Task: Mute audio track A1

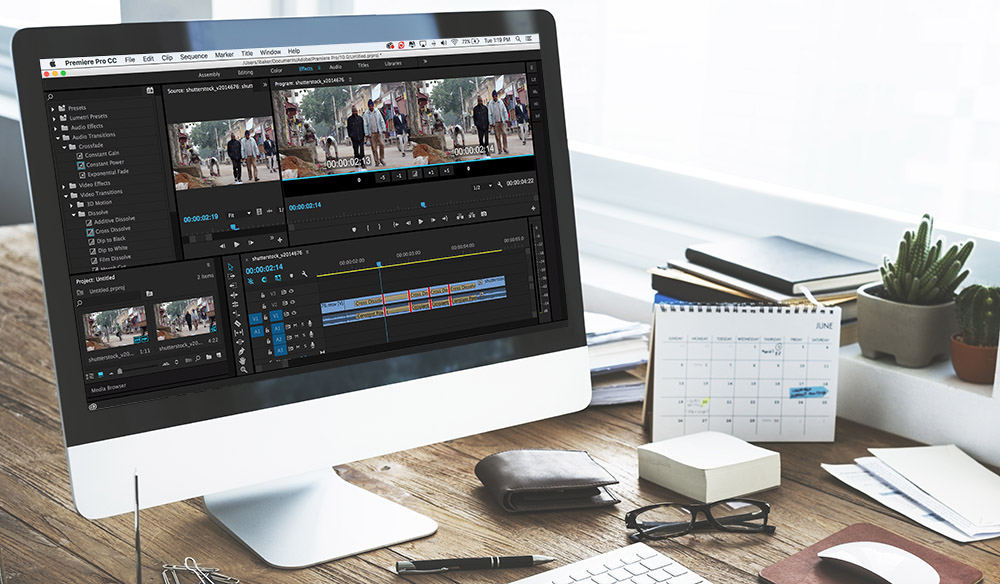Action: point(295,325)
